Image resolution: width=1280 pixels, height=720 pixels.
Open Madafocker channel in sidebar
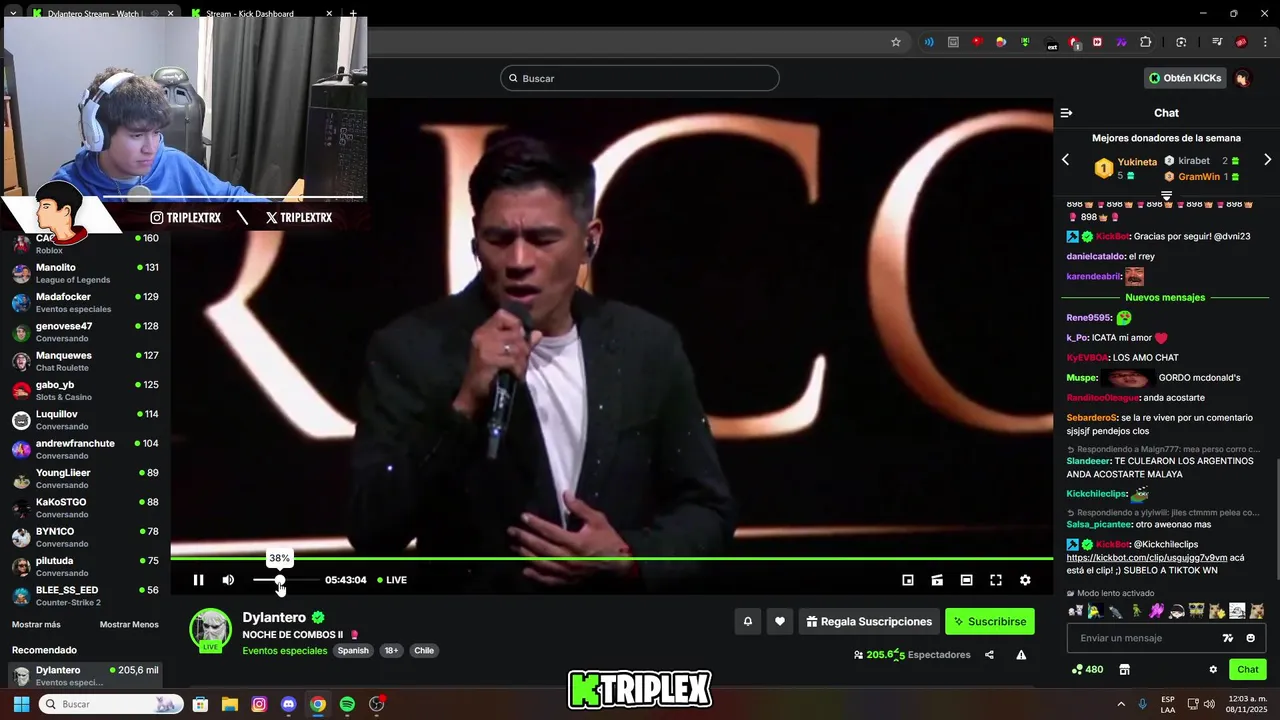(85, 303)
